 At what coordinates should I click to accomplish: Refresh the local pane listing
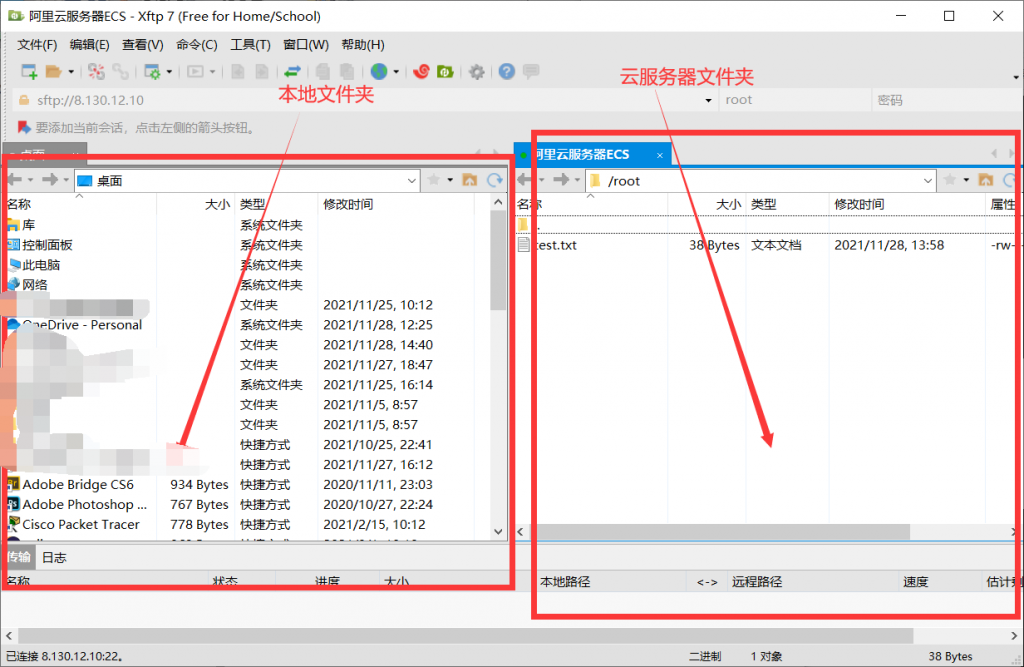[x=494, y=180]
